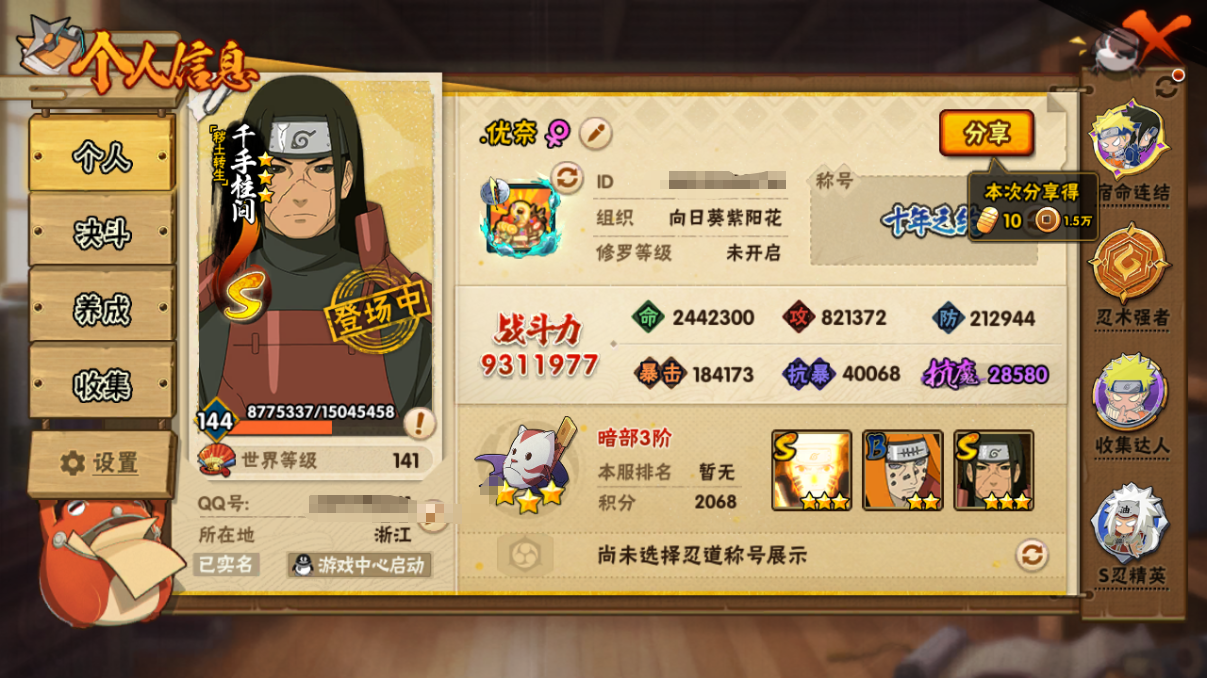Open the 收集 tab

102,383
